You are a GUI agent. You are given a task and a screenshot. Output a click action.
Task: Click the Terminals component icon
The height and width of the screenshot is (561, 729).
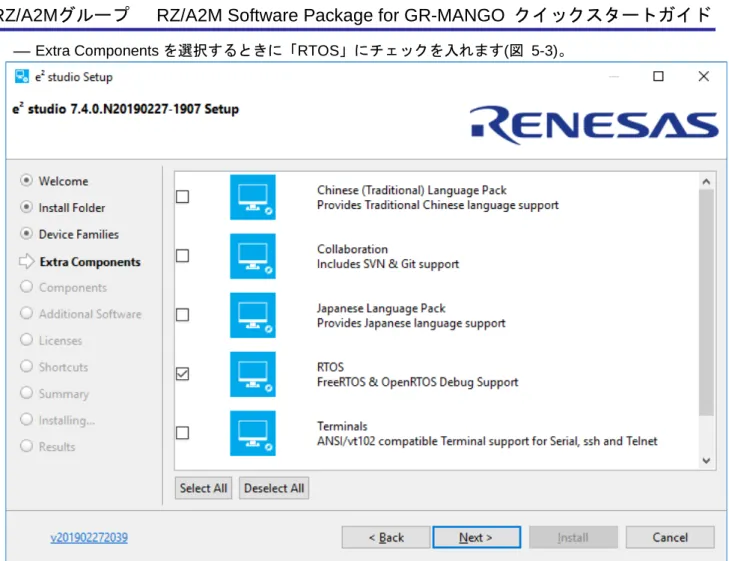252,433
